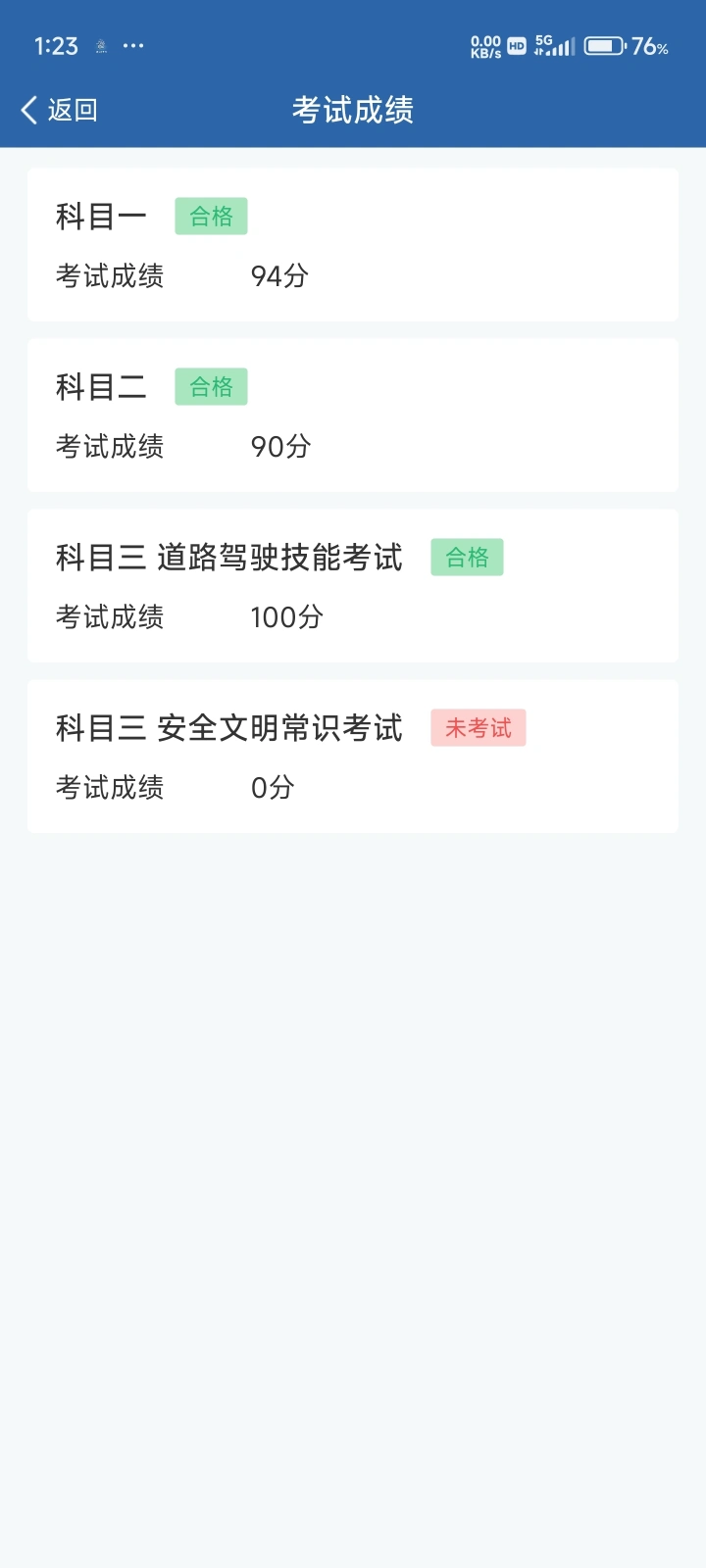This screenshot has width=706, height=1568.
Task: Tap the 返回 back text
Action: [73, 110]
